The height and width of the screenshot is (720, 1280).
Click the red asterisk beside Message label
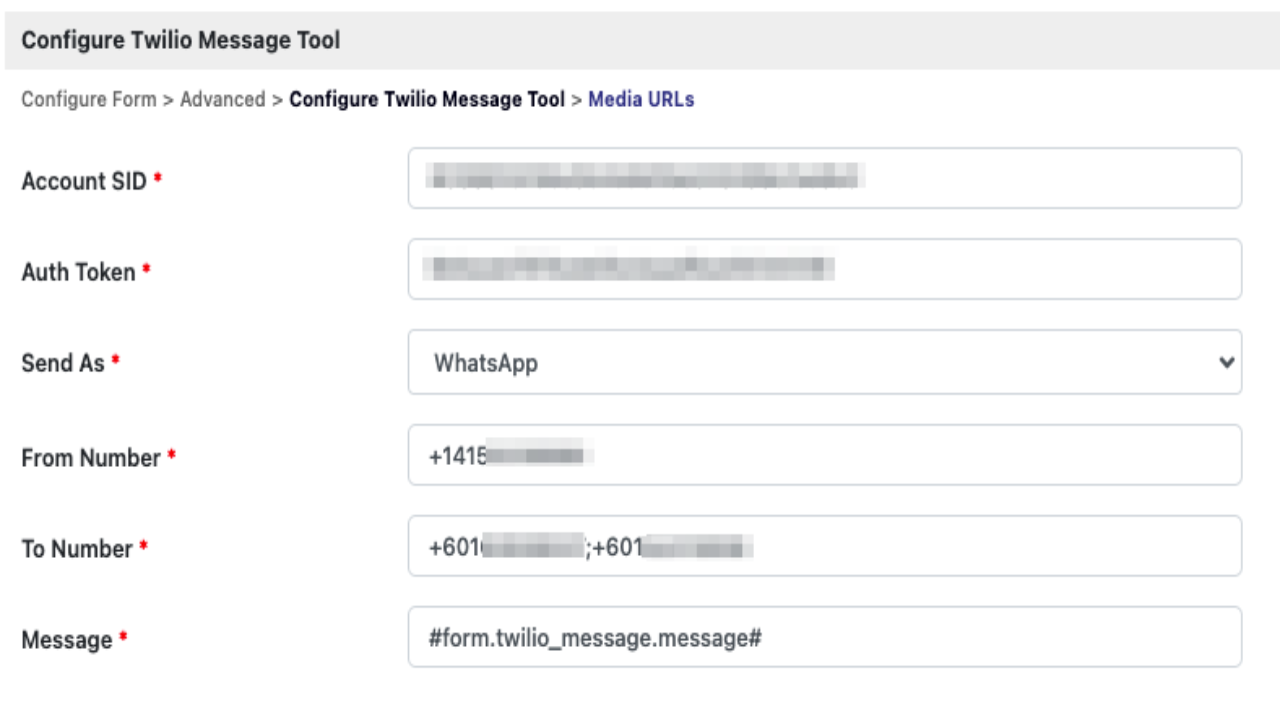pyautogui.click(x=123, y=637)
